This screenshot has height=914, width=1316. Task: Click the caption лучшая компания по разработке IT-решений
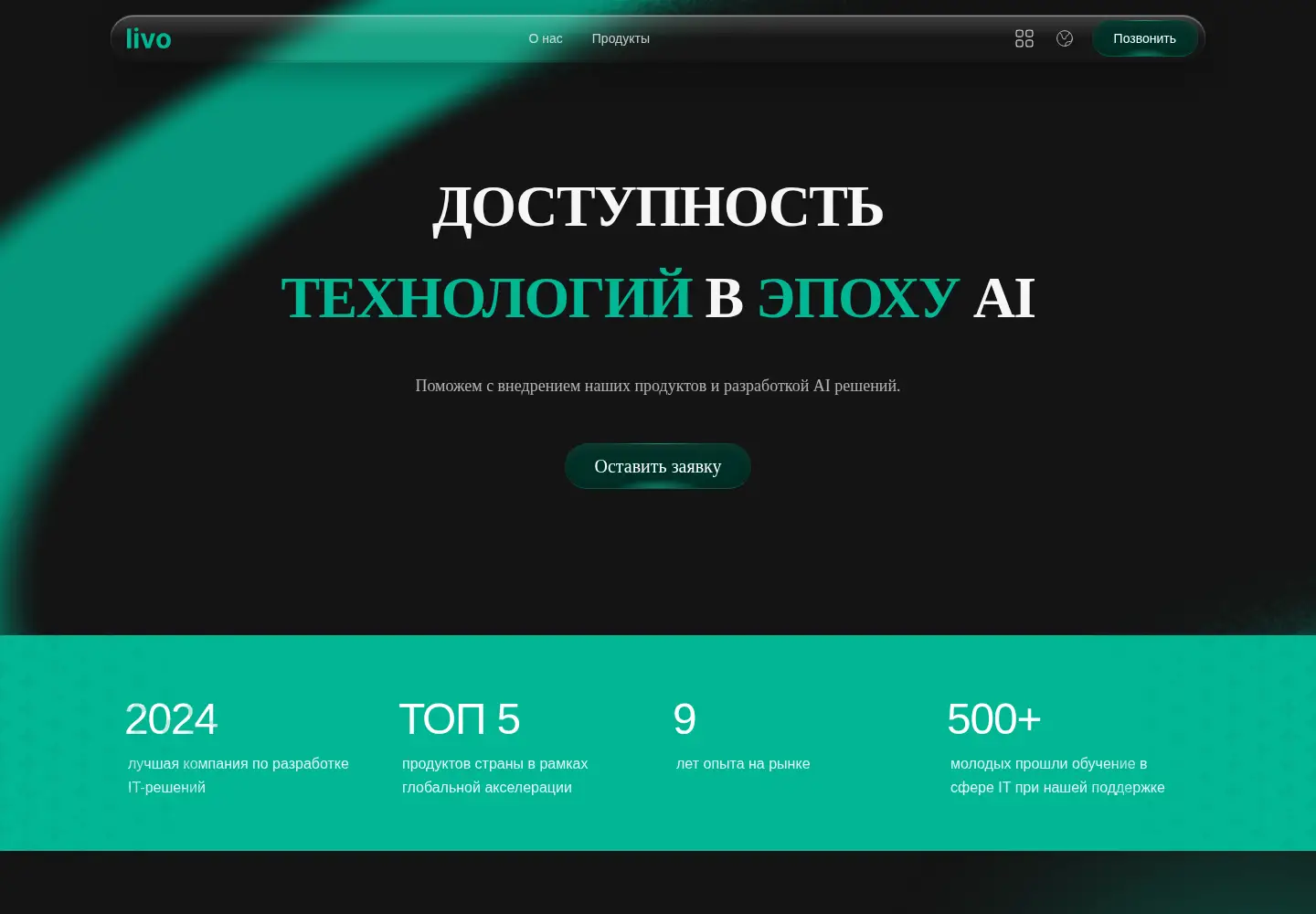pyautogui.click(x=239, y=775)
